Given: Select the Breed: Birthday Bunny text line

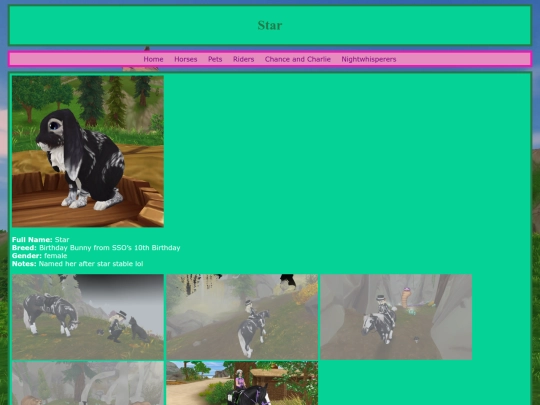Looking at the screenshot, I should 96,248.
